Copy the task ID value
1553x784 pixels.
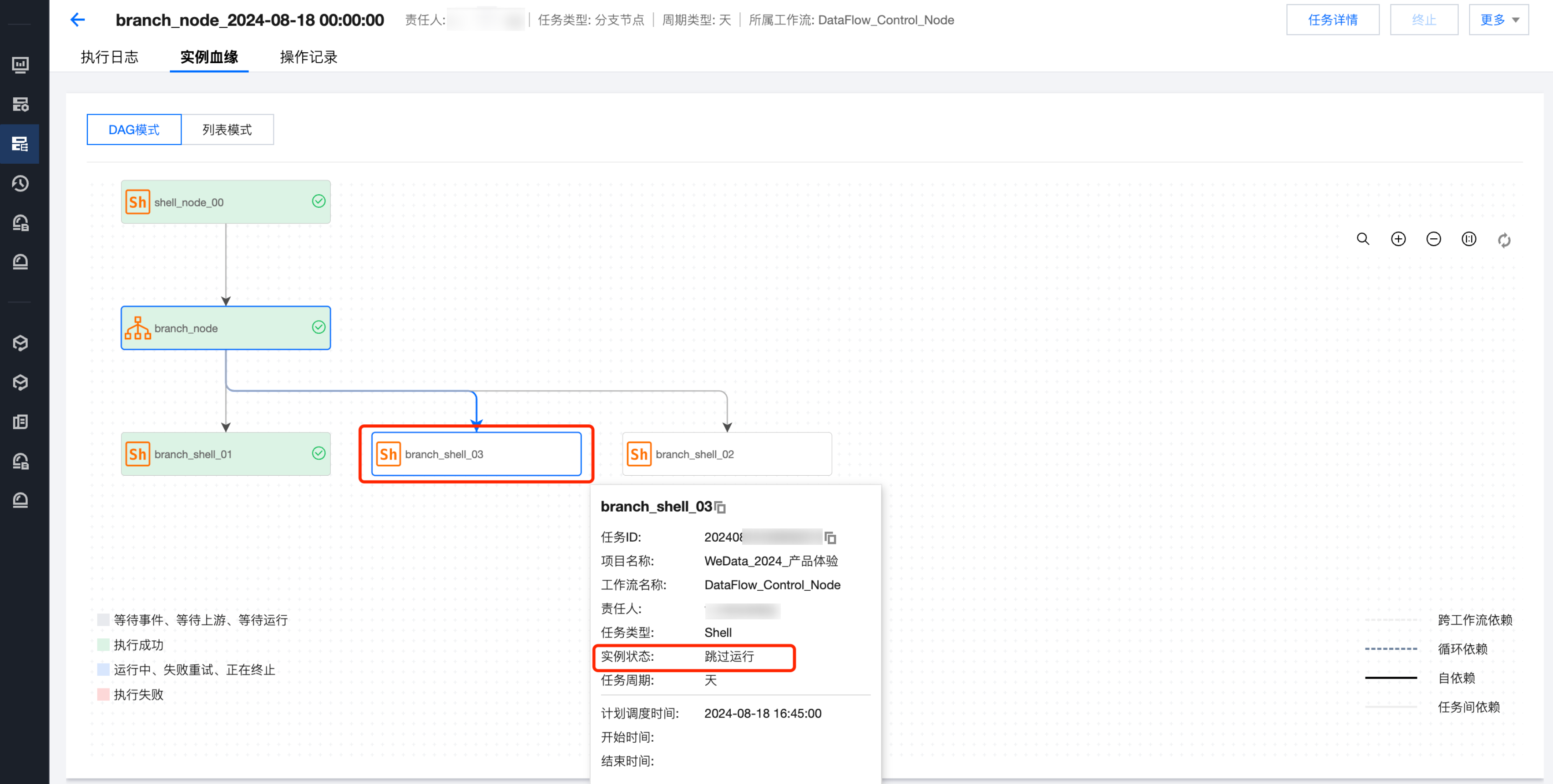pos(830,538)
